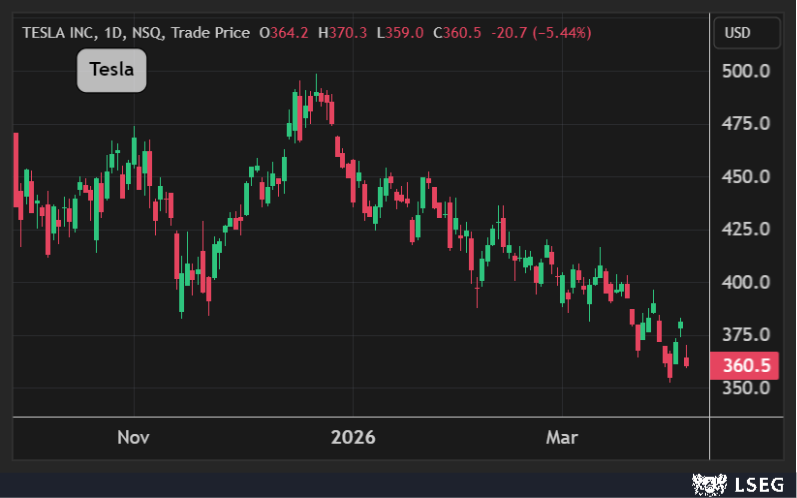The width and height of the screenshot is (797, 498).
Task: Click the 425.0 price axis label
Action: point(745,229)
